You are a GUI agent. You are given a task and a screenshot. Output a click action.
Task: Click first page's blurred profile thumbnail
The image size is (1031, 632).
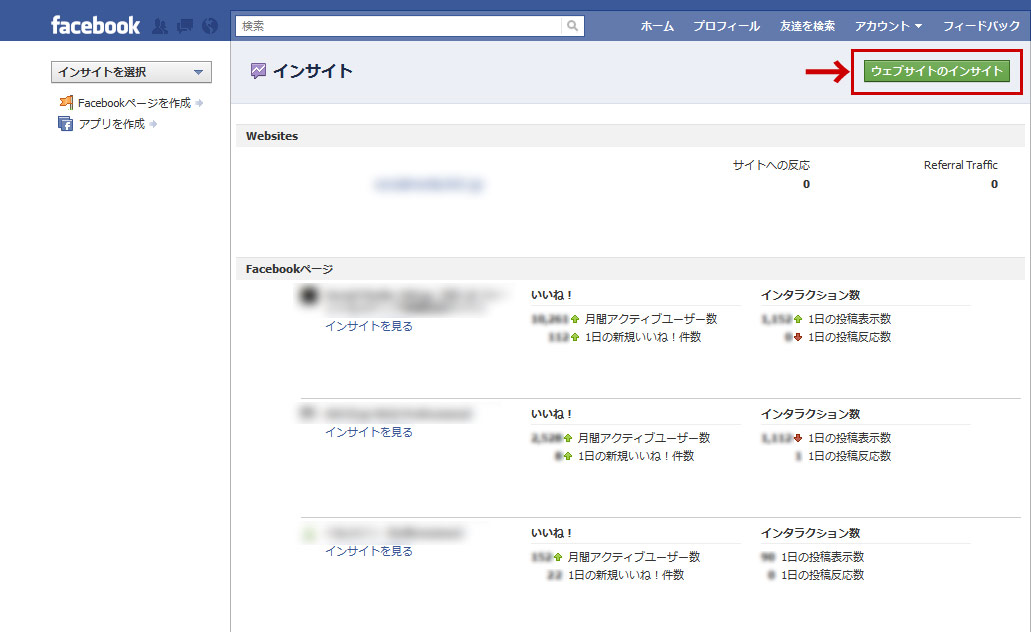[x=308, y=296]
